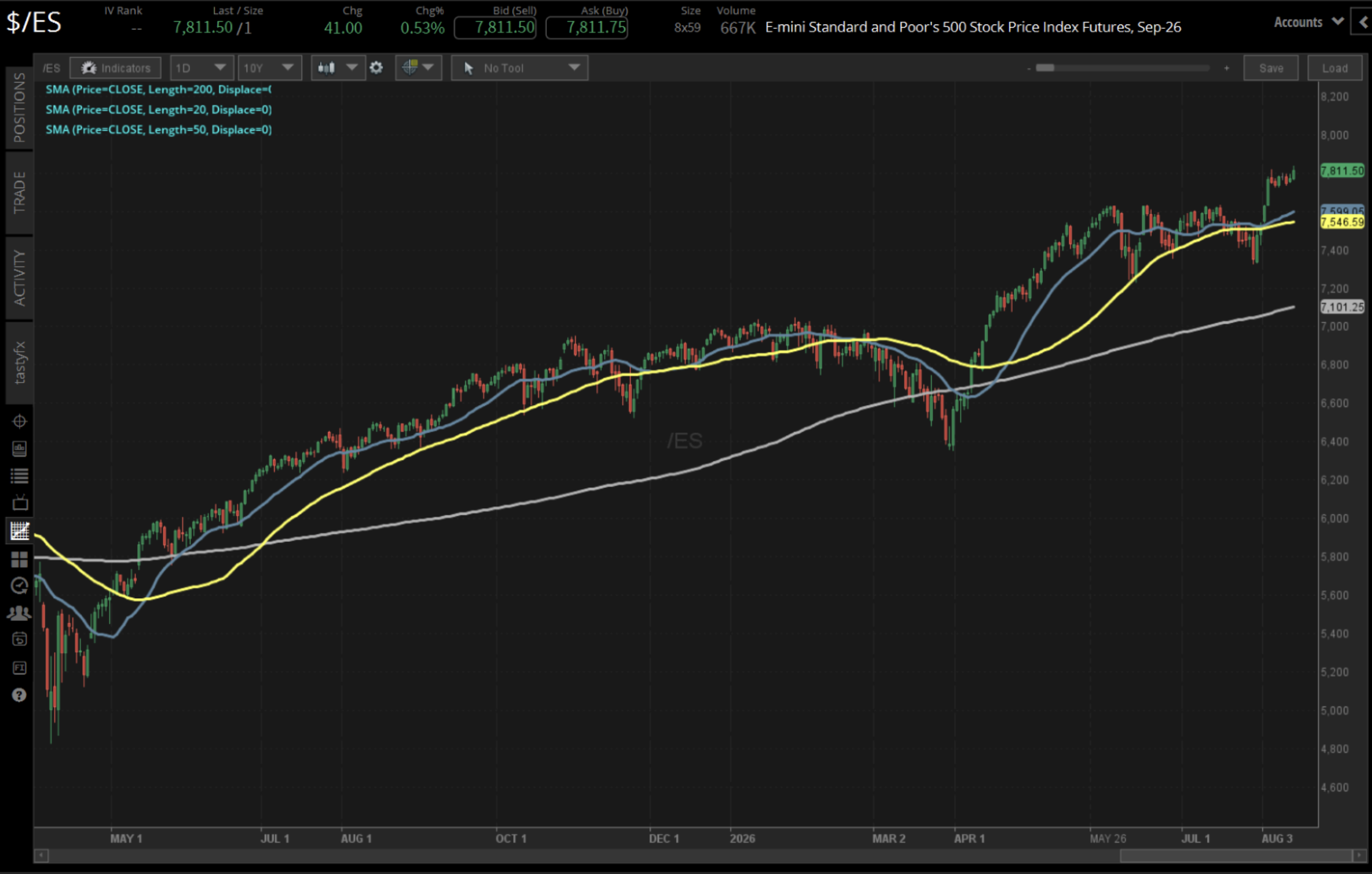Switch to the POSITIONS tab
1372x874 pixels.
(x=19, y=108)
